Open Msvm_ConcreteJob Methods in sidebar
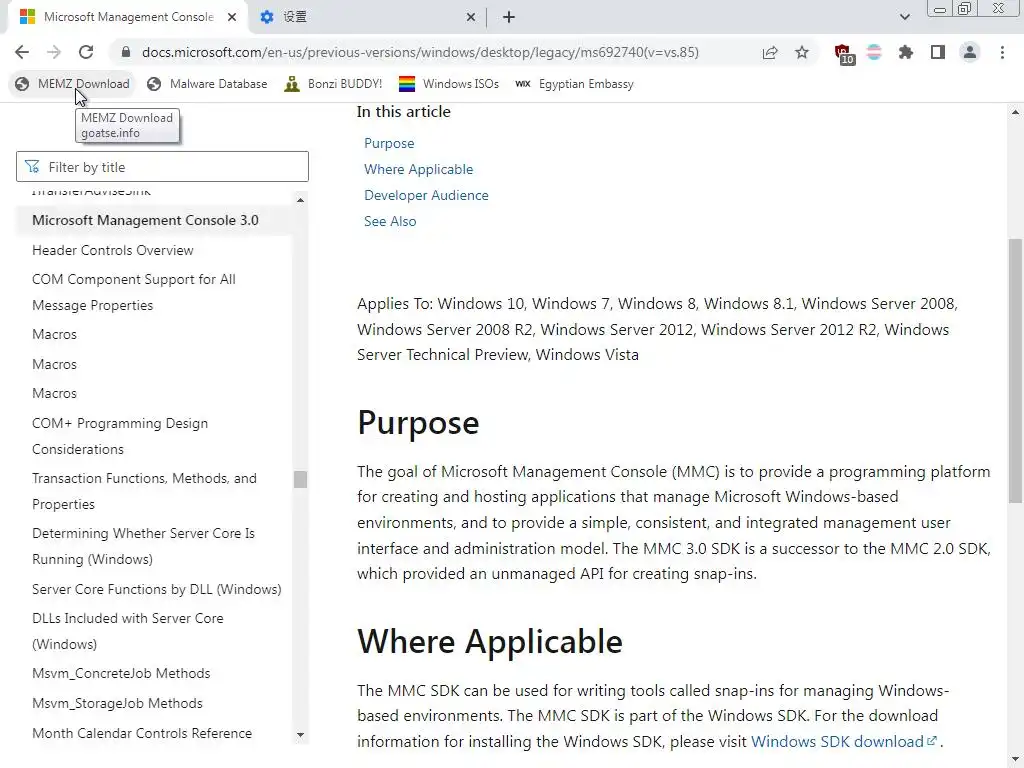Screen dimensions: 1024x768 pyautogui.click(x=121, y=673)
